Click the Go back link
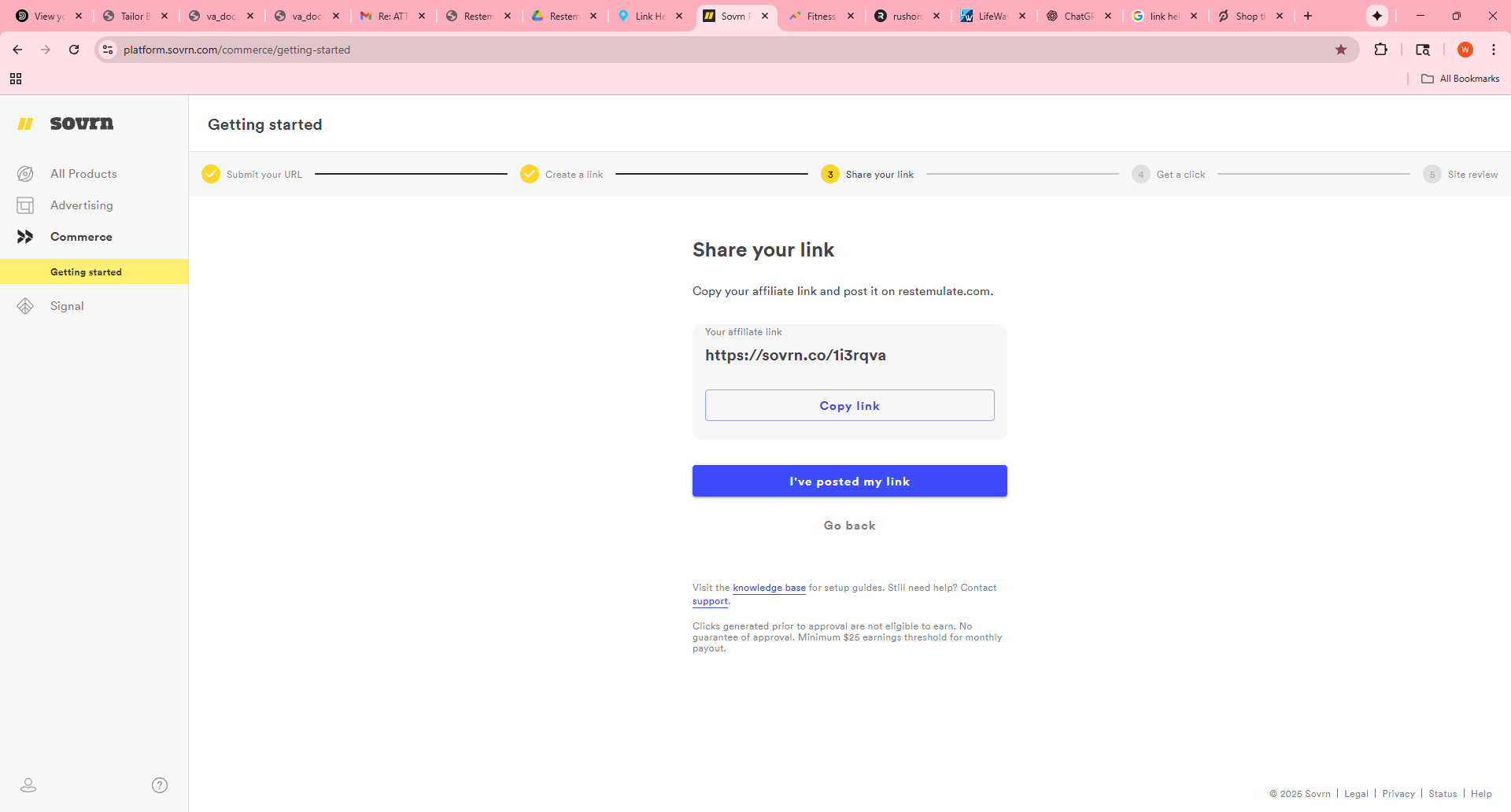The width and height of the screenshot is (1511, 812). pyautogui.click(x=849, y=526)
